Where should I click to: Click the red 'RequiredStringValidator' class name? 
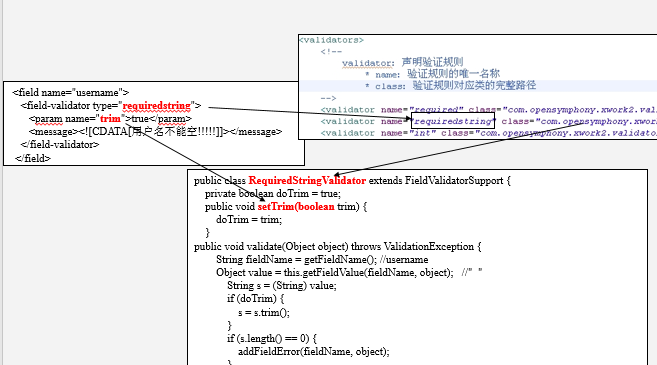[x=307, y=181]
